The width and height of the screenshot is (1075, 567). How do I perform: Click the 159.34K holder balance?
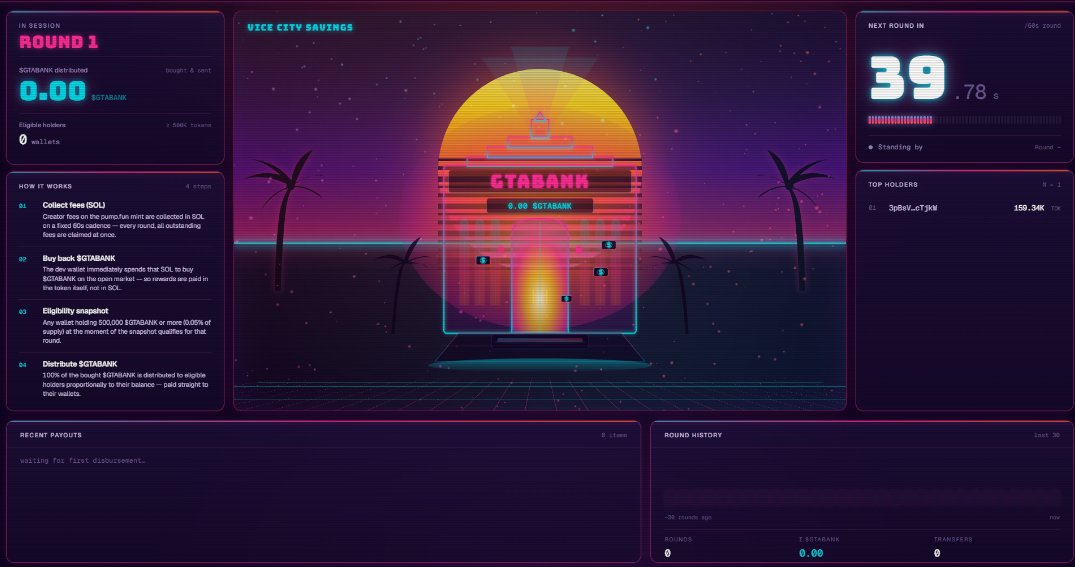1028,208
